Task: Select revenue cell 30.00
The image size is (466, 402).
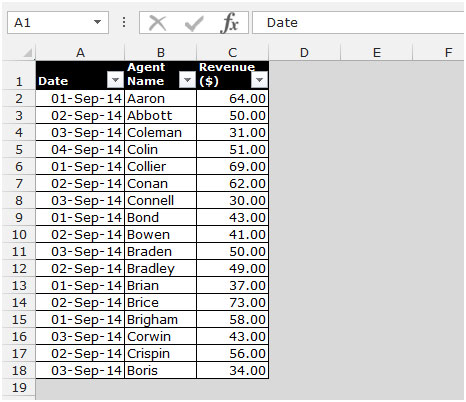Action: [233, 200]
